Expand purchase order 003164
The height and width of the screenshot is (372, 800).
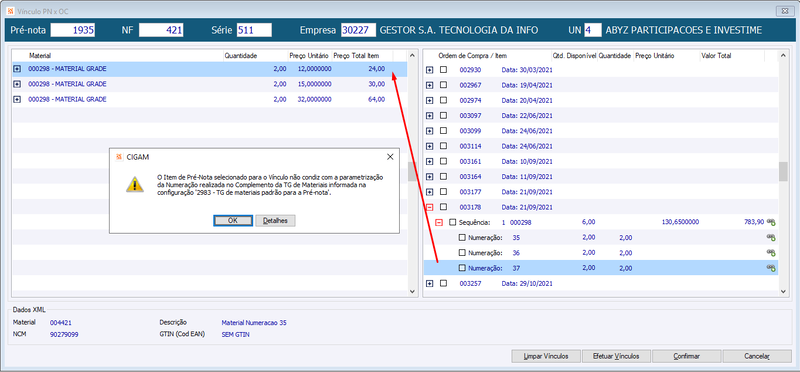[x=430, y=177]
